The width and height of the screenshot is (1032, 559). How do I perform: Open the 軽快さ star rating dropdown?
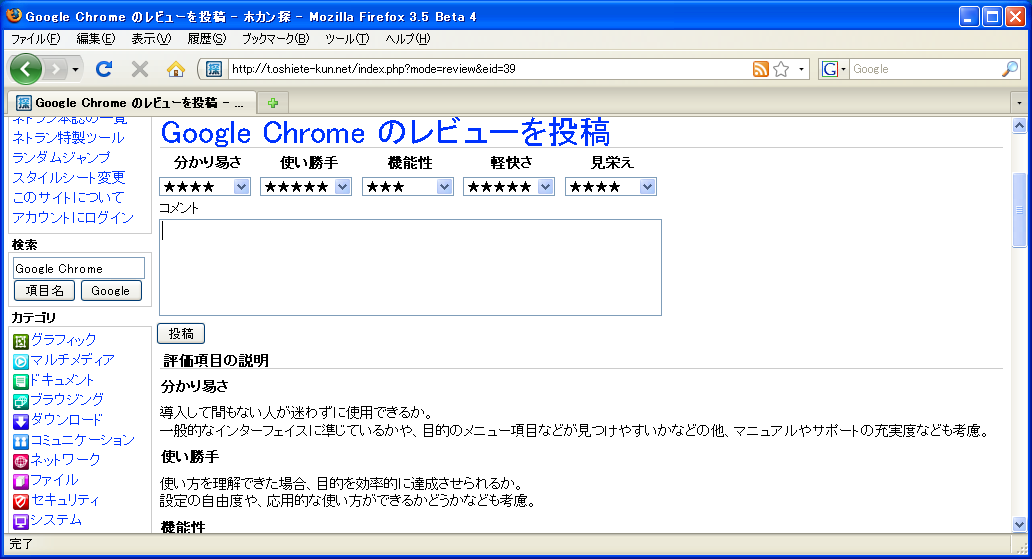(x=509, y=187)
